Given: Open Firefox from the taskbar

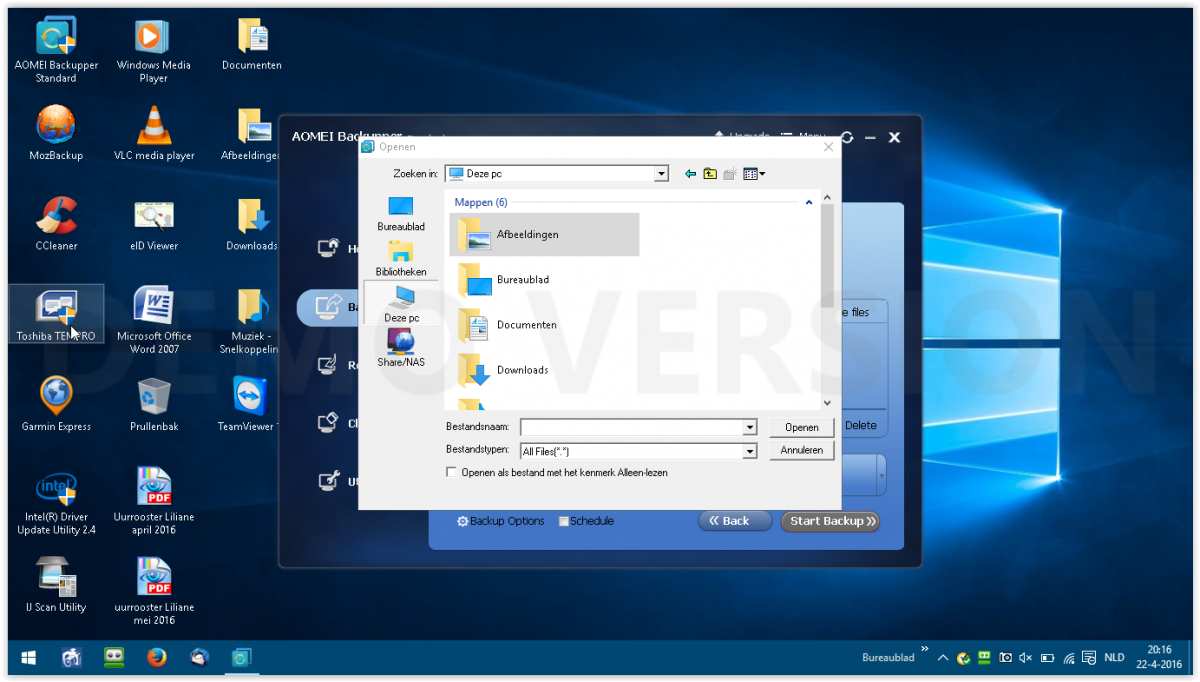Looking at the screenshot, I should (156, 658).
